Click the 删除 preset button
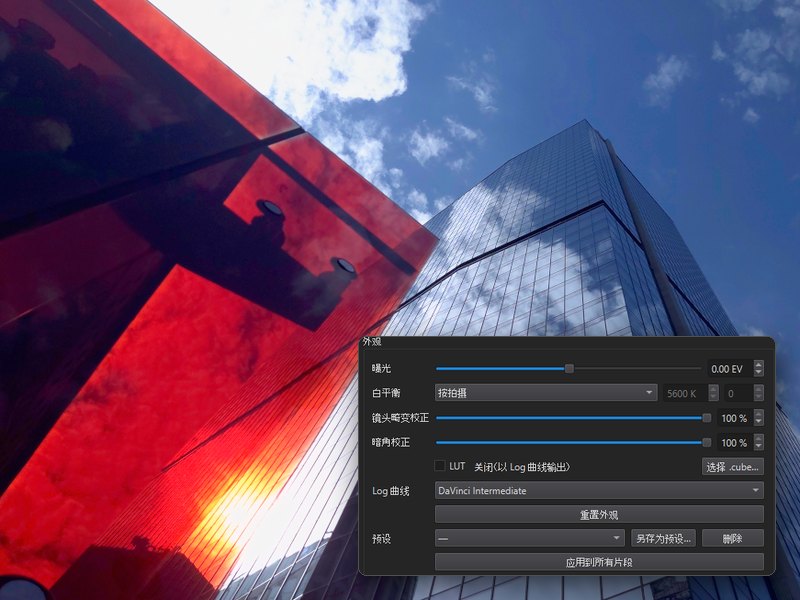This screenshot has height=600, width=800. tap(733, 538)
